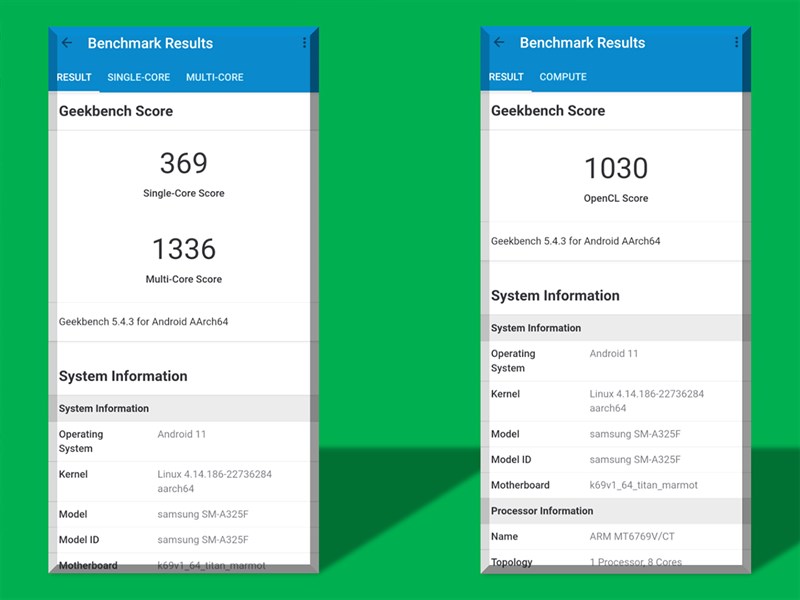The image size is (800, 600).
Task: Tap Geekbench Score heading on right screen
Action: (x=548, y=110)
